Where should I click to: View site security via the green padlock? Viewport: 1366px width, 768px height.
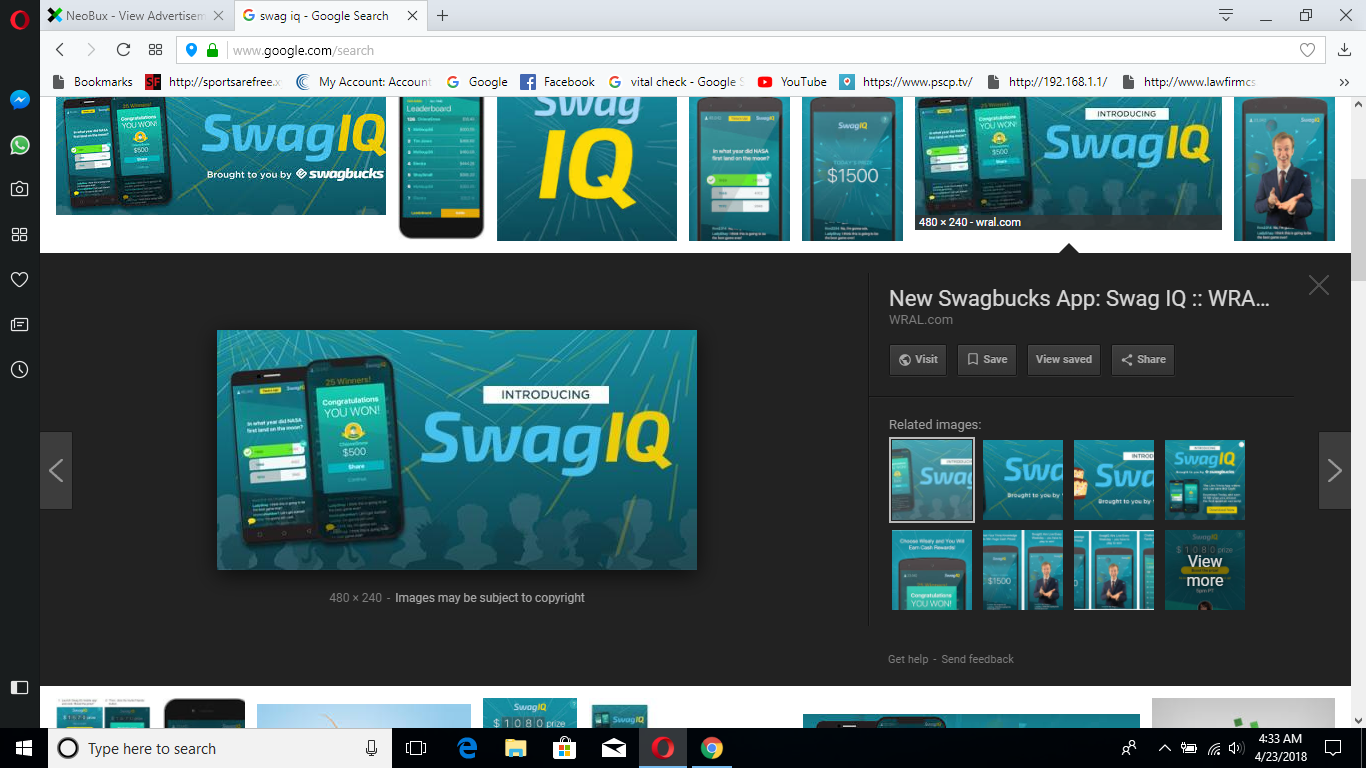point(212,50)
